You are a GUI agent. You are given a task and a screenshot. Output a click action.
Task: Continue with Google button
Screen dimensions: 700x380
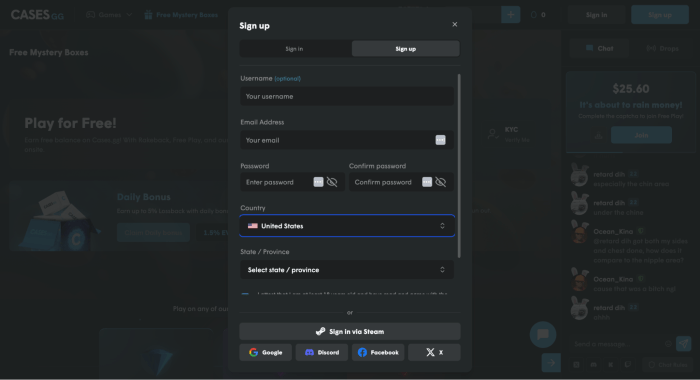coord(266,352)
